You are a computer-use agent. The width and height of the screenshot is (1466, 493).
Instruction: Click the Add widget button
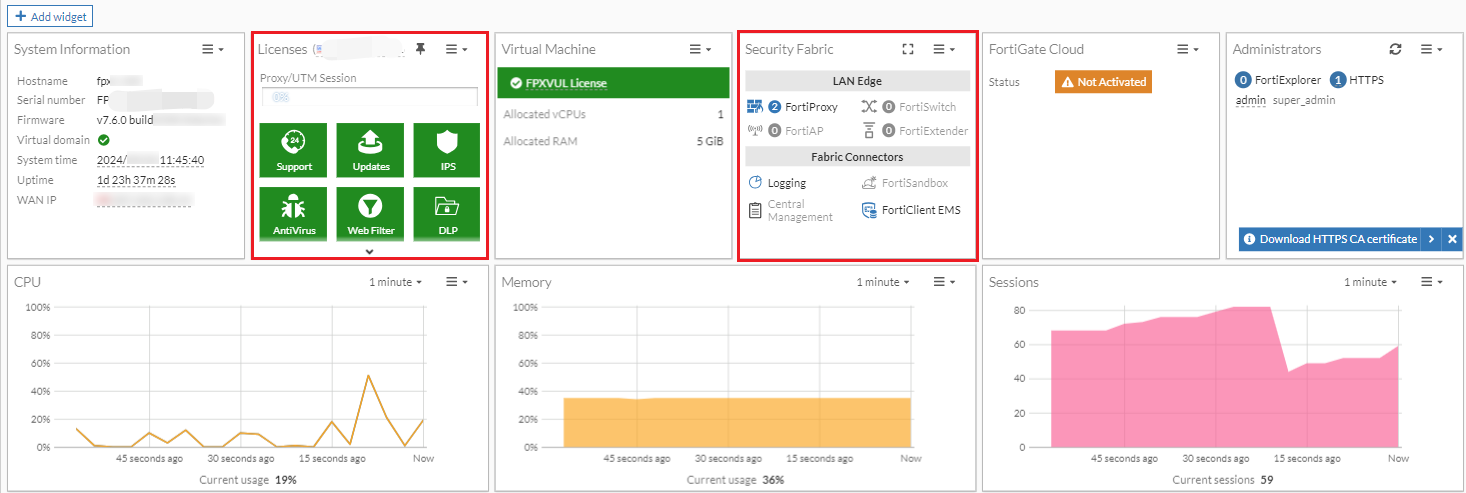tap(50, 17)
